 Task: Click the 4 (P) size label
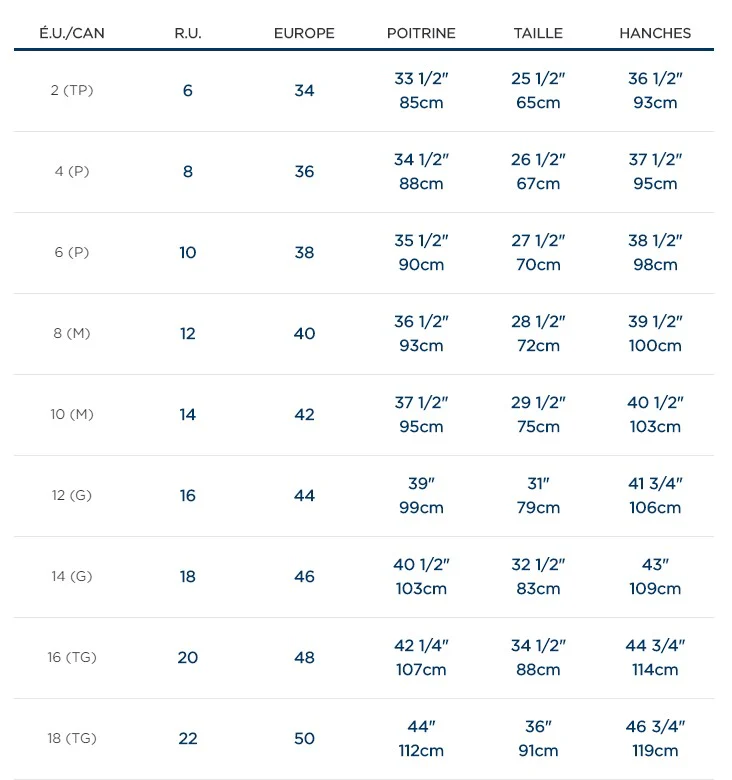click(x=71, y=171)
